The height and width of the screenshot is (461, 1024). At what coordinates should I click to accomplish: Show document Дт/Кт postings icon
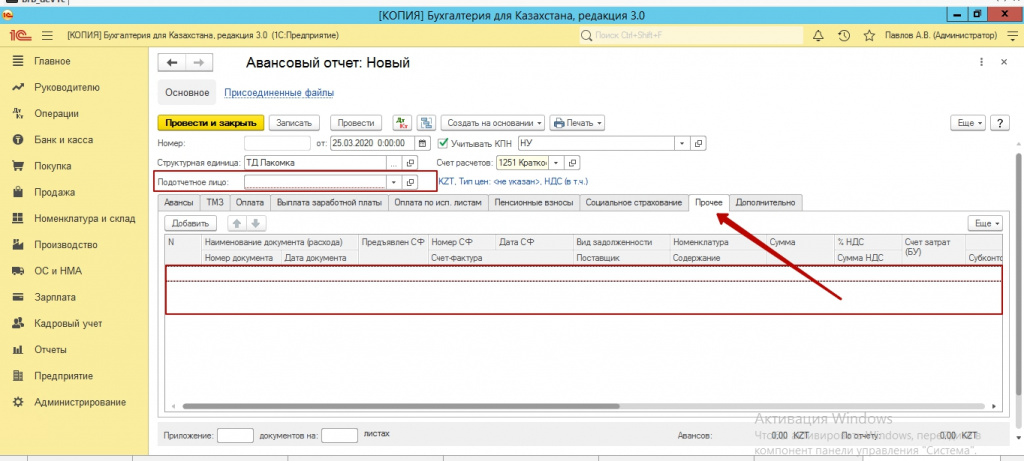coord(402,123)
